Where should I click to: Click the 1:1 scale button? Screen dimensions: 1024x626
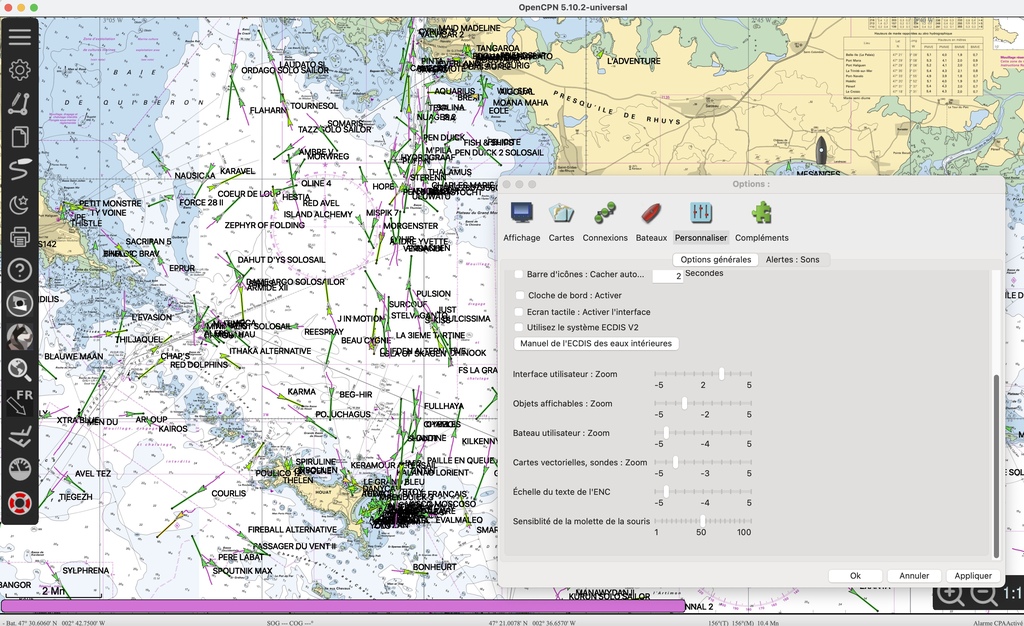(1013, 594)
